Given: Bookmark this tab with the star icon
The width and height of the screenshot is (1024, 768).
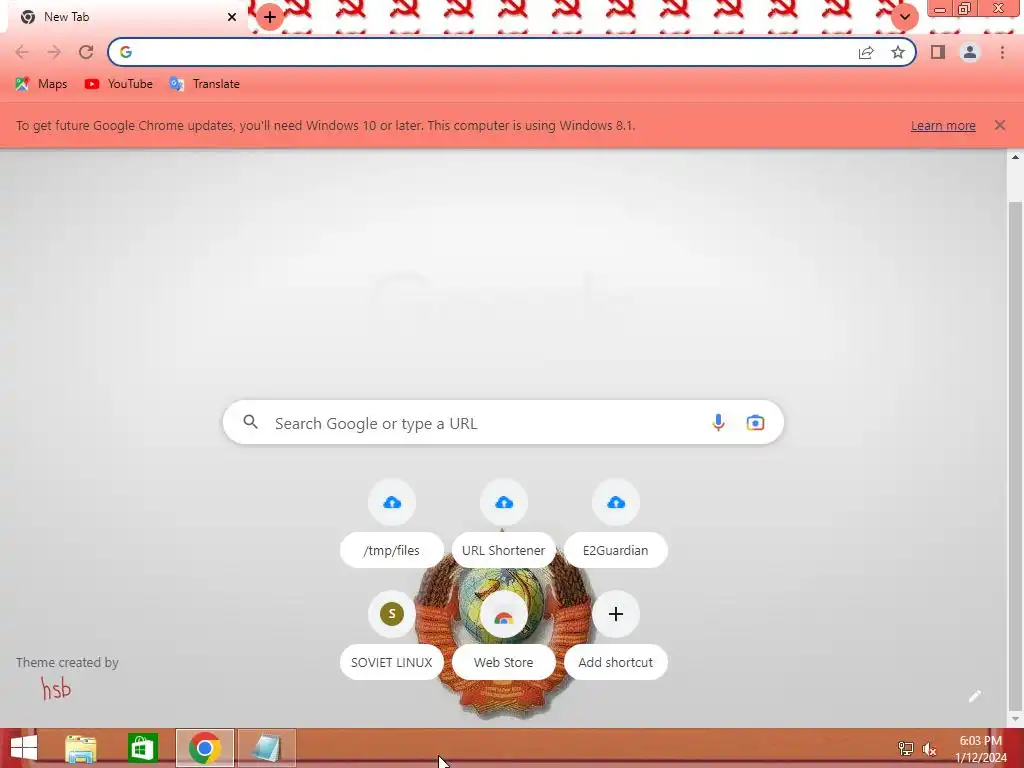Looking at the screenshot, I should pyautogui.click(x=898, y=52).
